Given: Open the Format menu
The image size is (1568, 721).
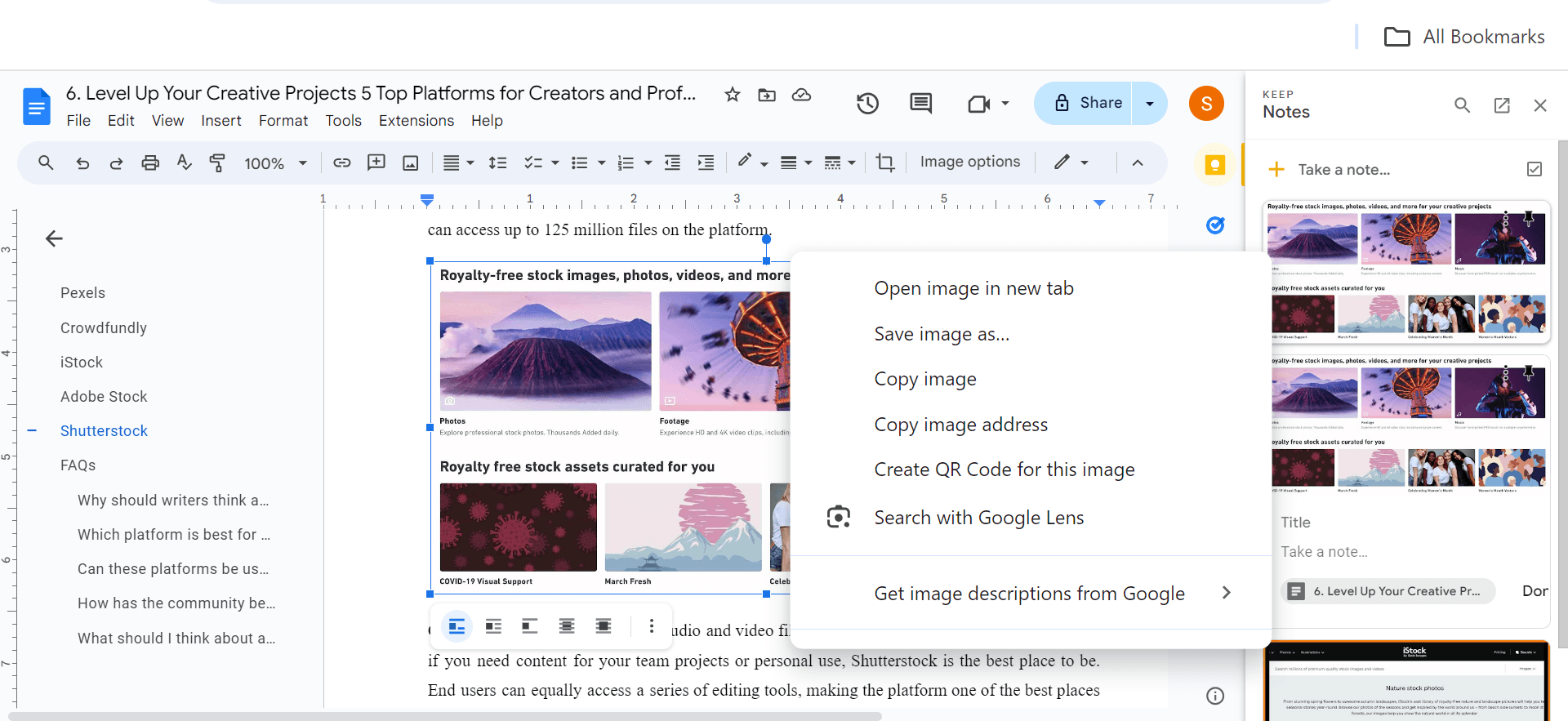Looking at the screenshot, I should [x=283, y=121].
